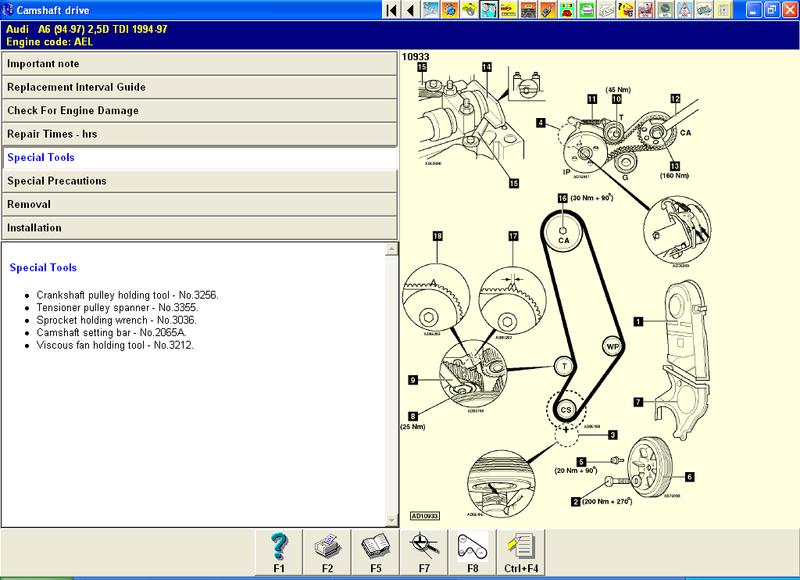The width and height of the screenshot is (800, 580).
Task: Click the previous page arrow in toolbar
Action: tap(408, 10)
